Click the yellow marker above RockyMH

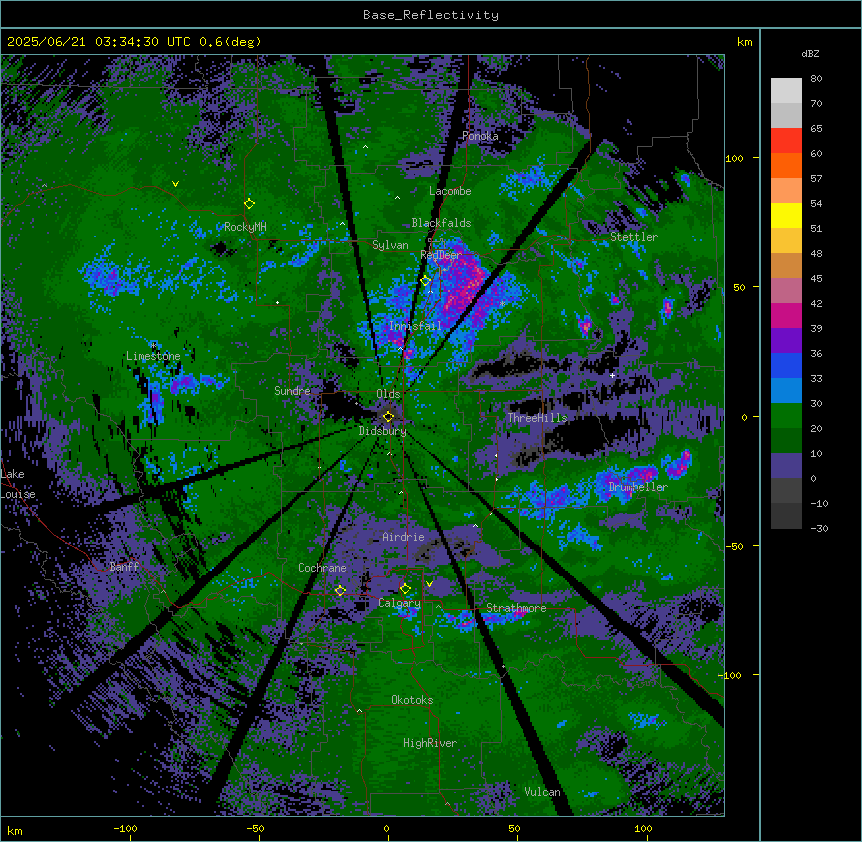click(x=249, y=204)
